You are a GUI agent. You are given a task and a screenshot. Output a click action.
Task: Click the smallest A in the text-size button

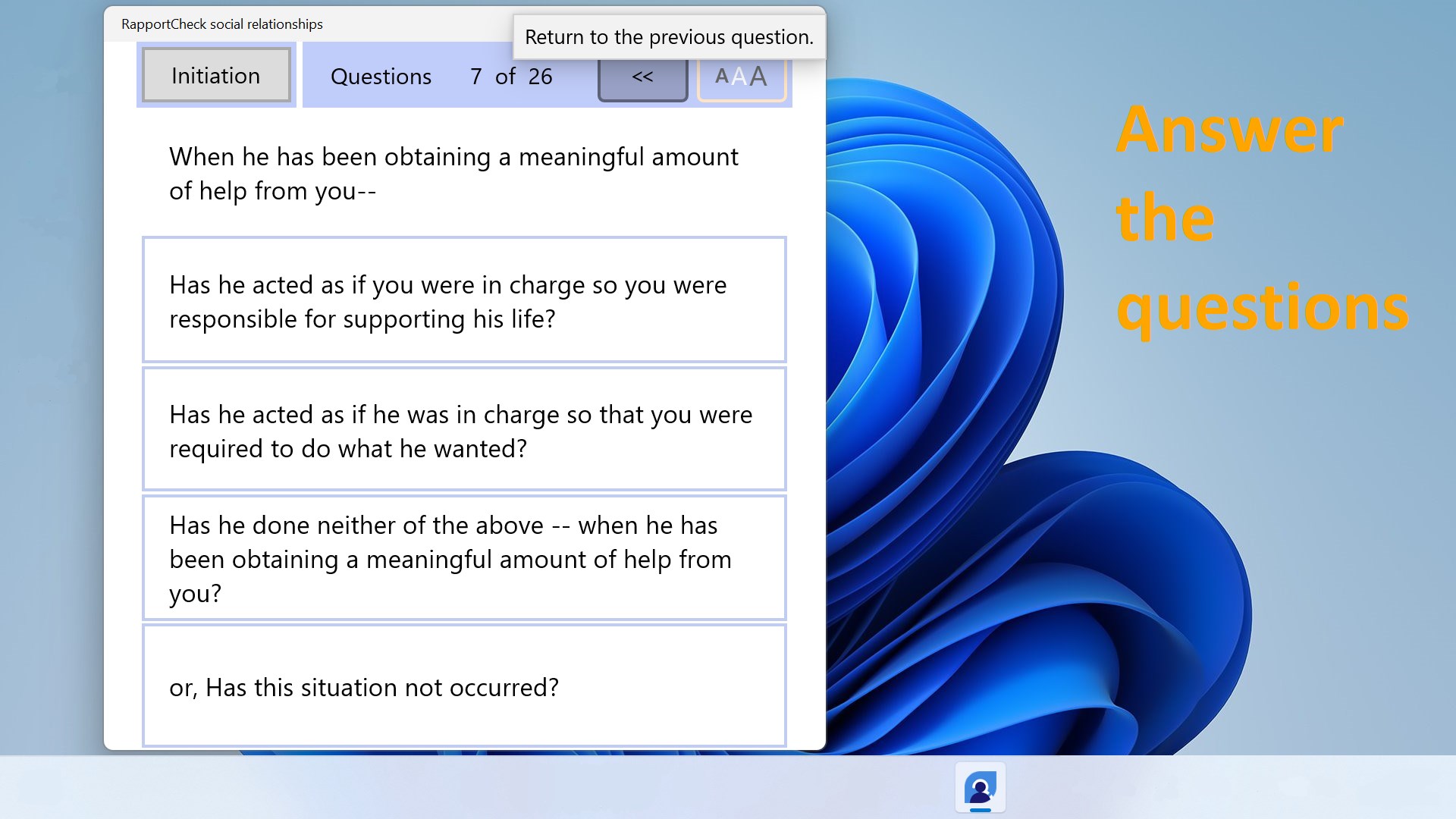coord(721,77)
